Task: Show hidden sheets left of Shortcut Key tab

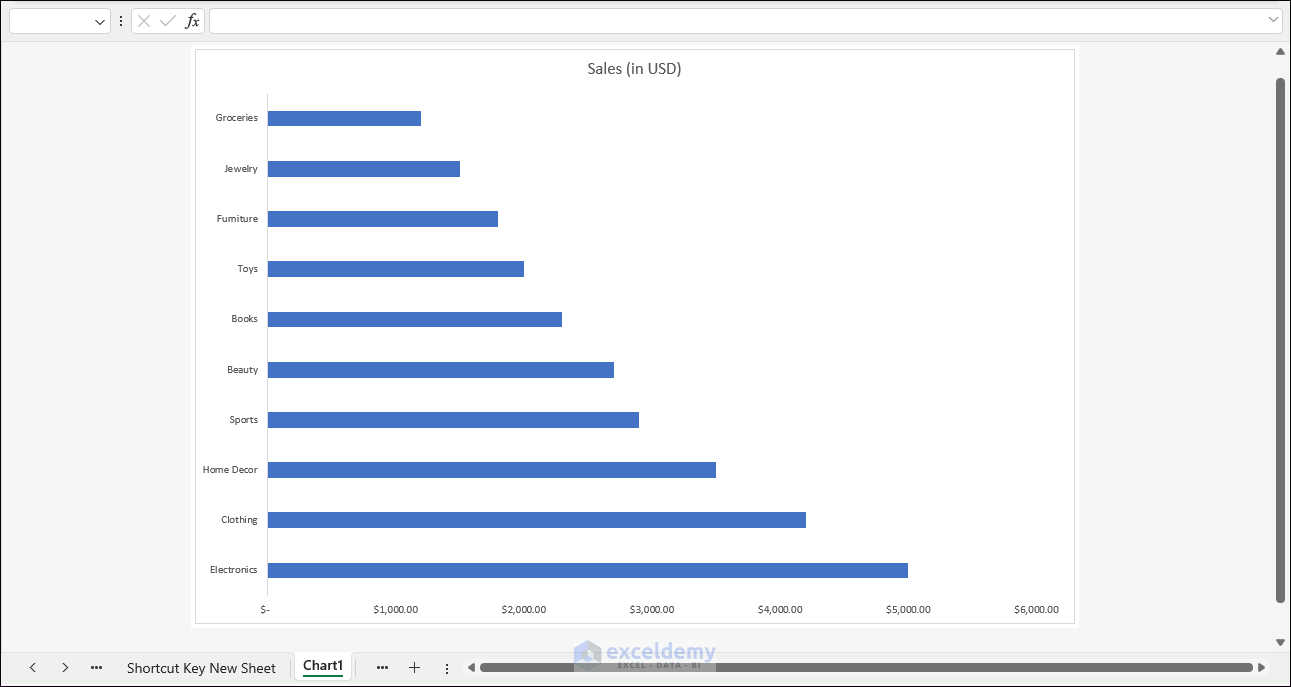Action: tap(96, 667)
